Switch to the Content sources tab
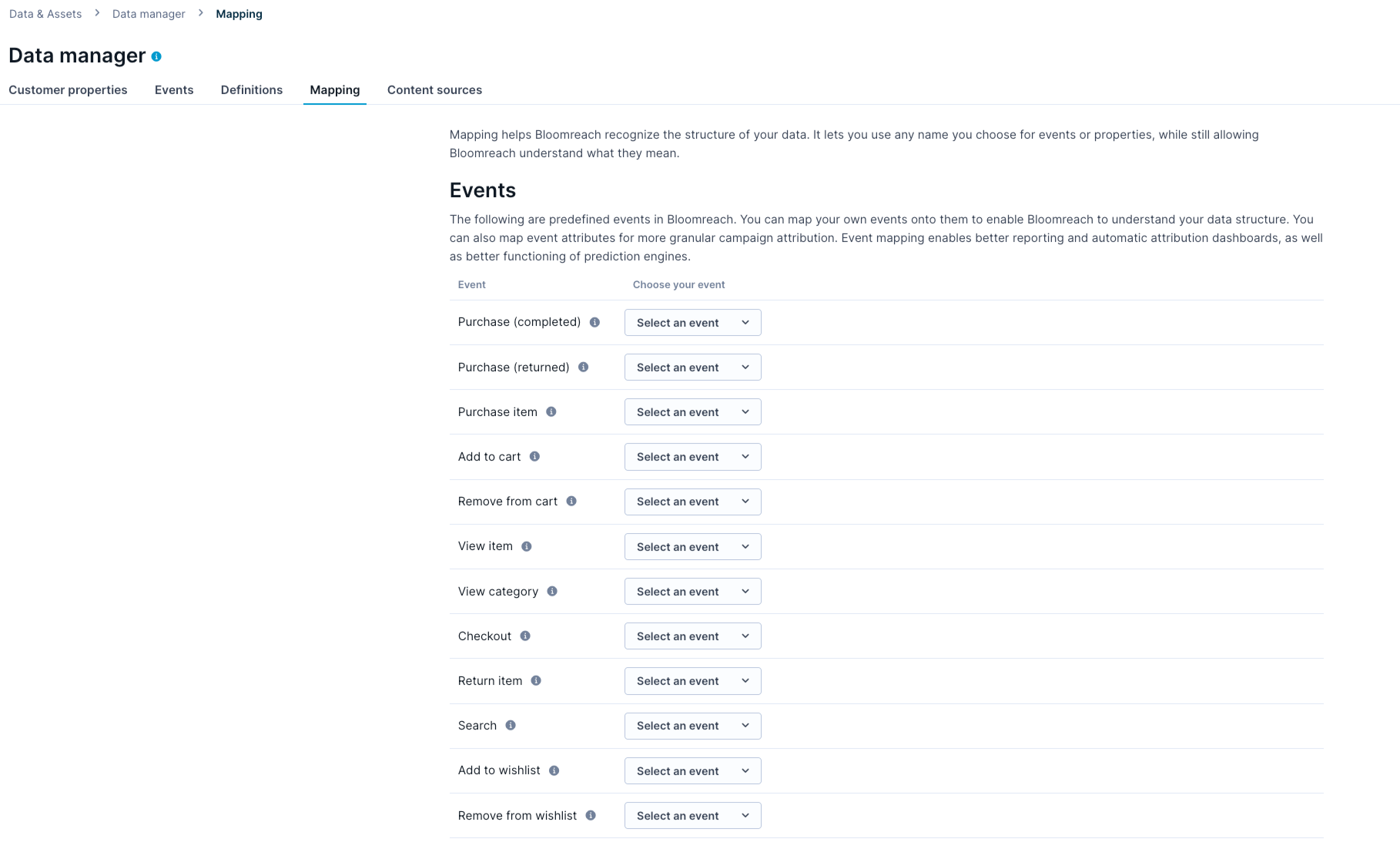 [434, 89]
